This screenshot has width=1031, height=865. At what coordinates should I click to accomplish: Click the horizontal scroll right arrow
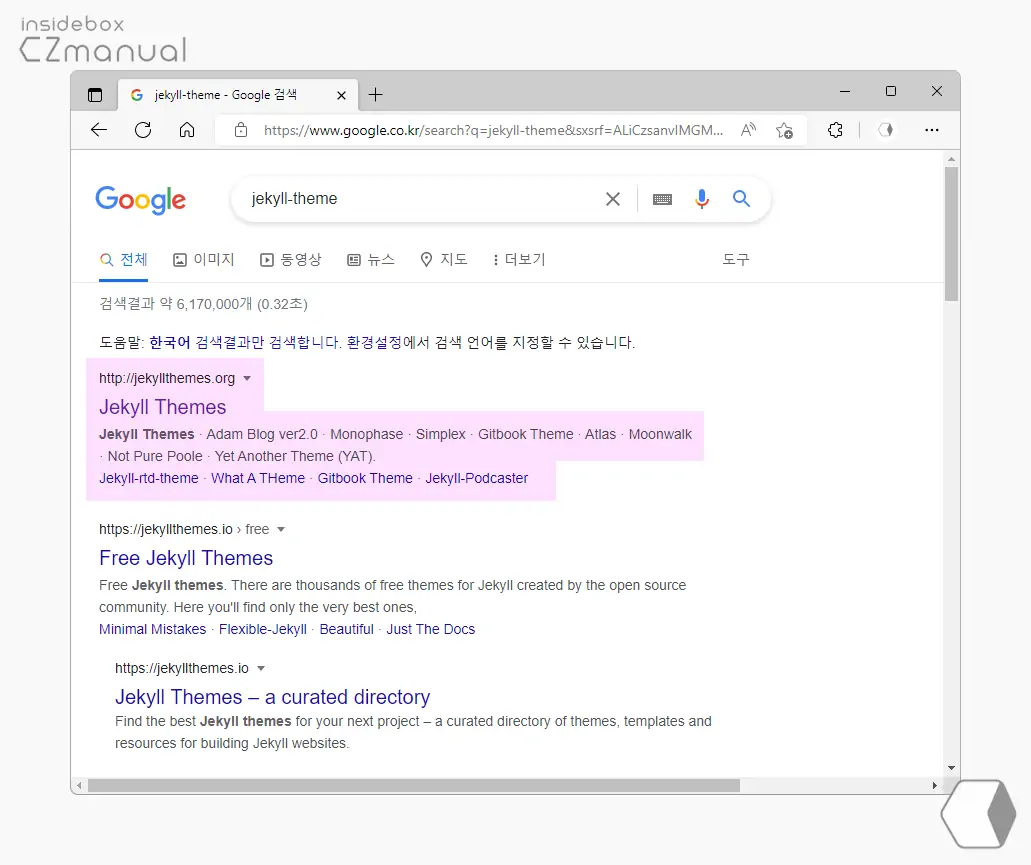[934, 785]
